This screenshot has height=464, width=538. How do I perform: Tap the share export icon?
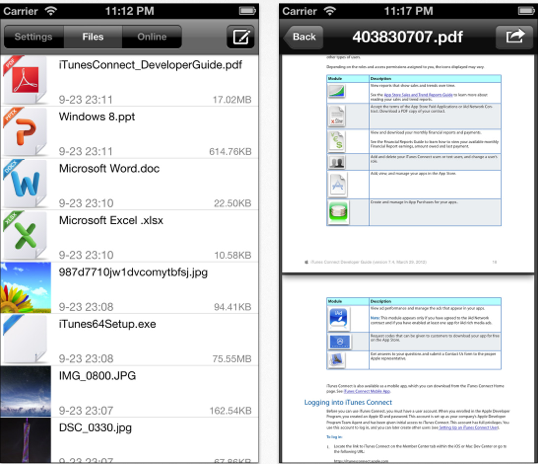click(514, 37)
